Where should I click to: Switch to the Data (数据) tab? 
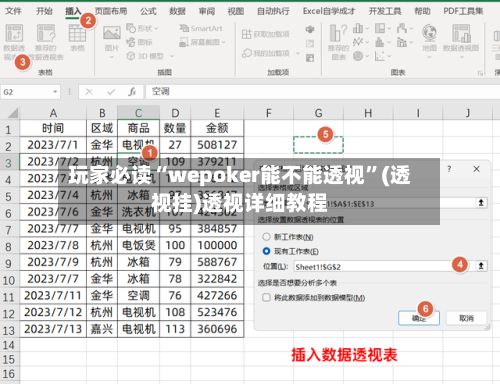(x=177, y=11)
